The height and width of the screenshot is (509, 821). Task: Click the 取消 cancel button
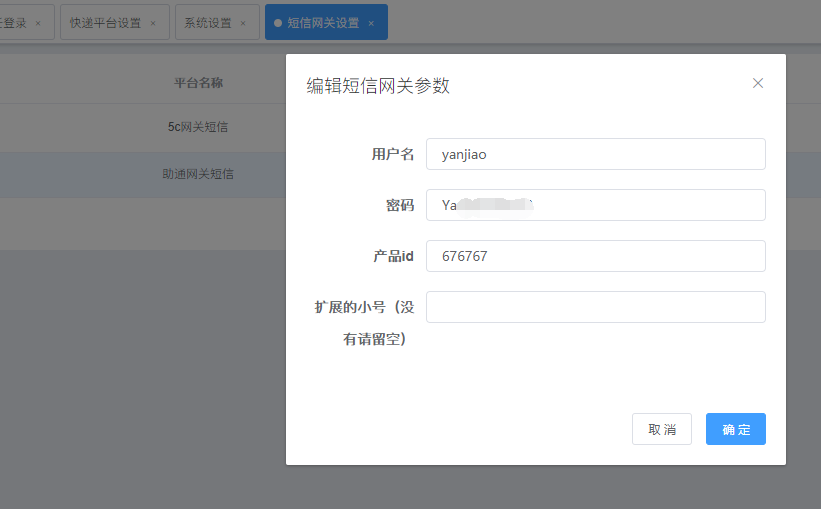pyautogui.click(x=662, y=429)
